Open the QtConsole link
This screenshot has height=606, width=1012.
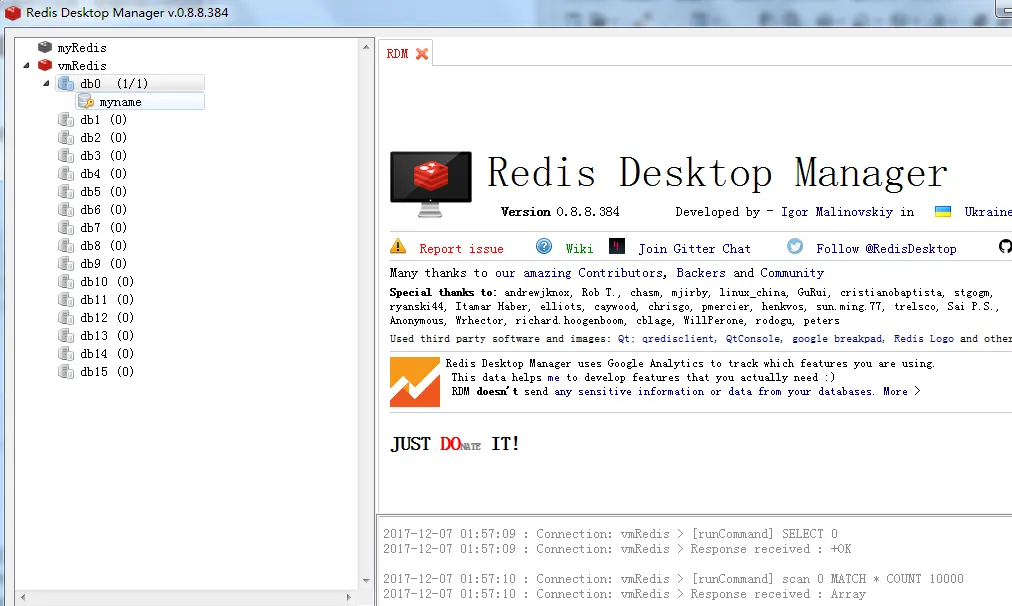(x=753, y=339)
